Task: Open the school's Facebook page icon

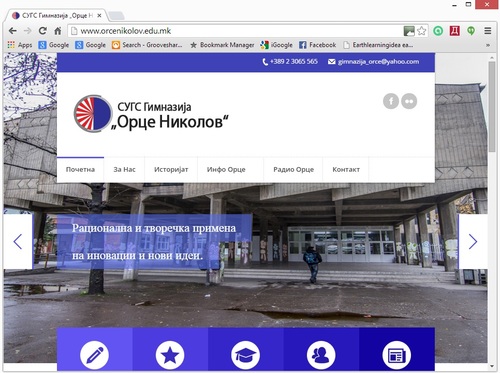Action: [x=391, y=101]
